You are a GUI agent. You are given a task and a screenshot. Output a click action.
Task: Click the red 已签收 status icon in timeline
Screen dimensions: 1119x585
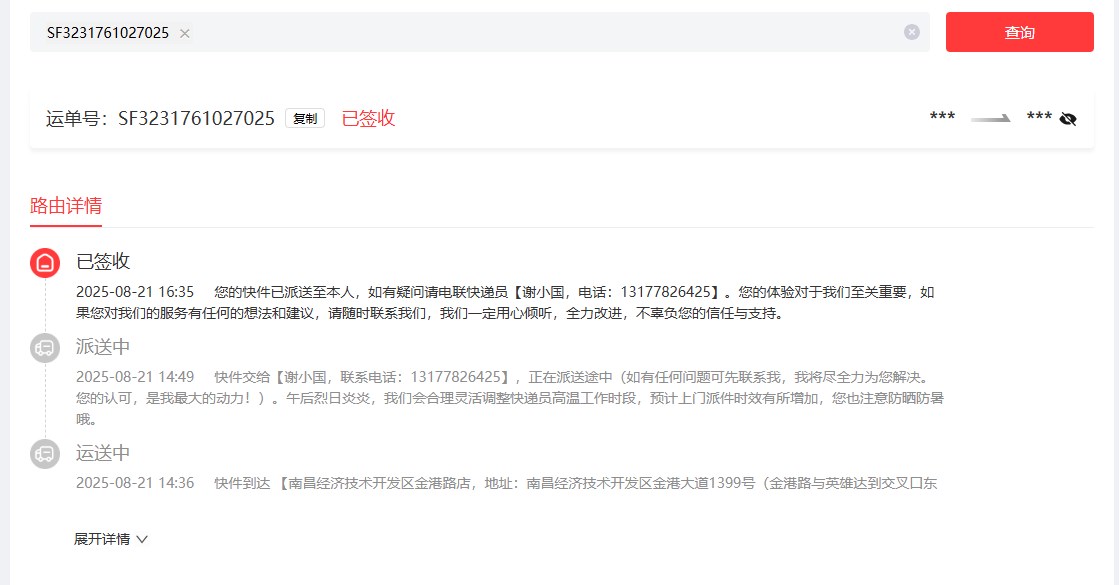[x=45, y=263]
